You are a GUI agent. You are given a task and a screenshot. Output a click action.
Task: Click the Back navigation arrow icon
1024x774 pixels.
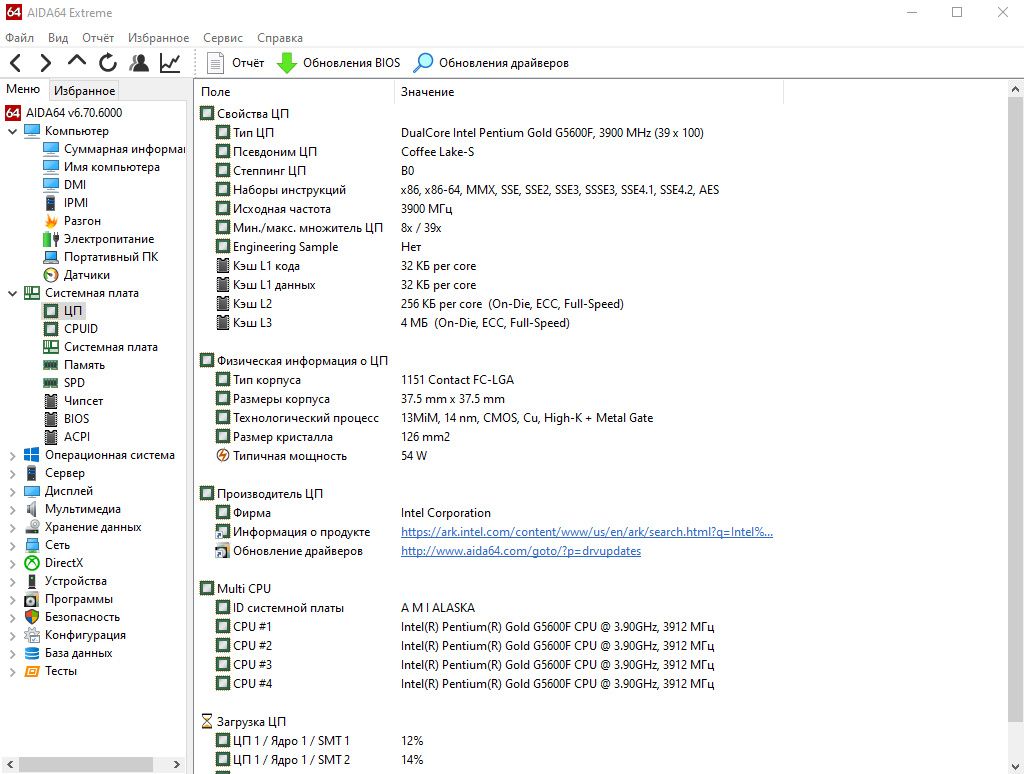pos(16,63)
